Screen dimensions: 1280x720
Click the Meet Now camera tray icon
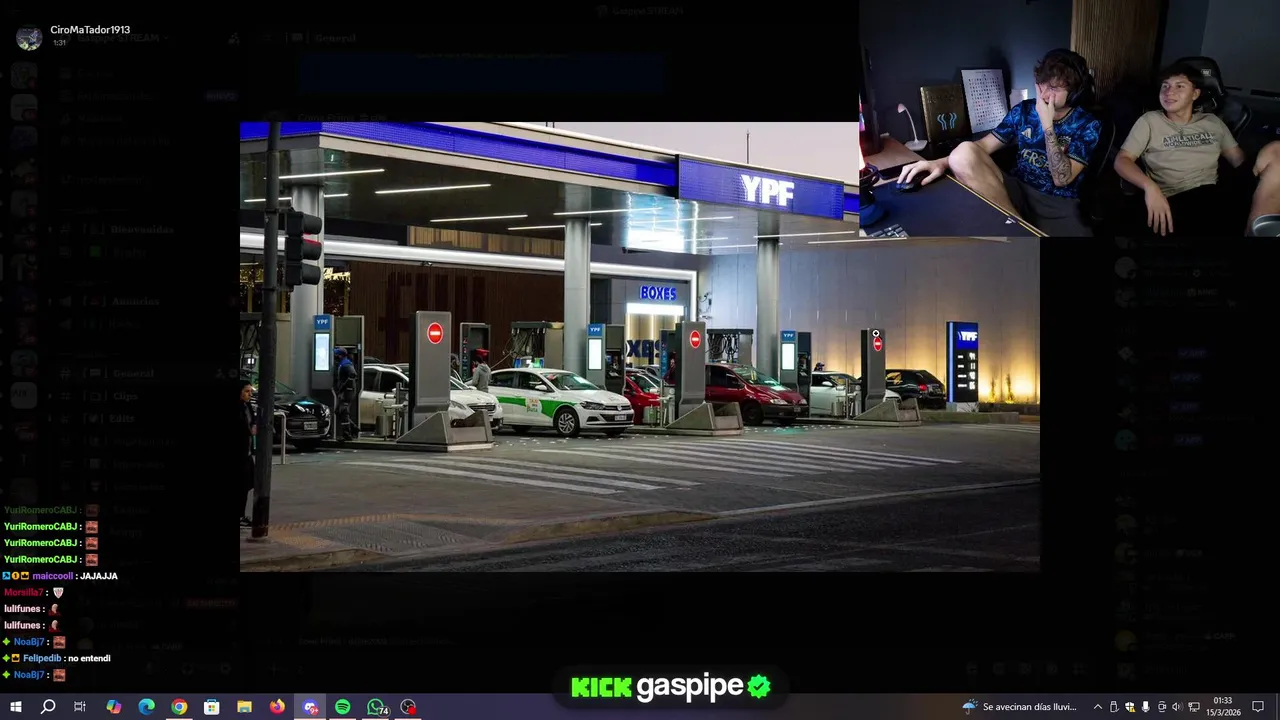coord(1161,706)
